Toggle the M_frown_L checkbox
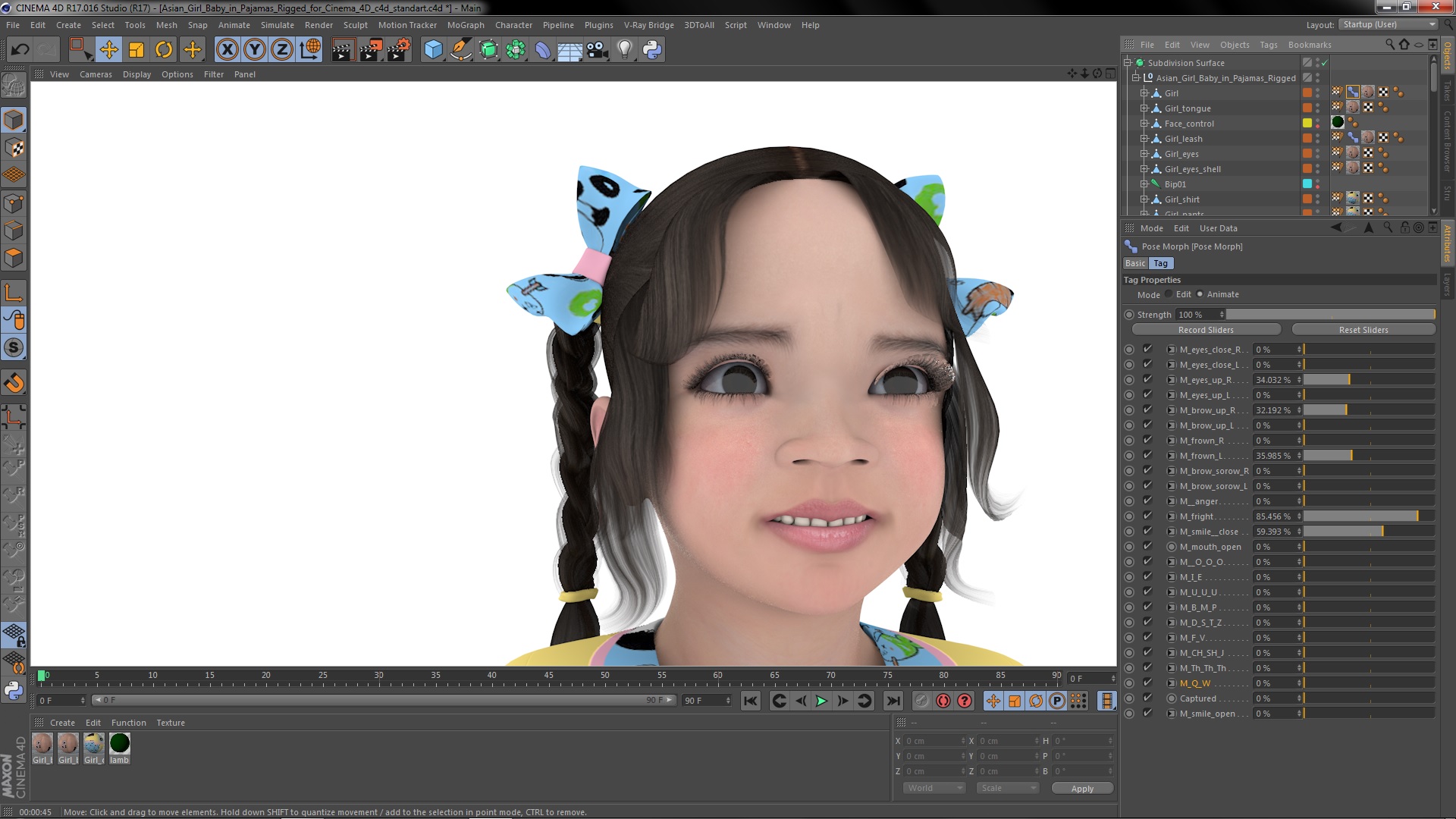The width and height of the screenshot is (1456, 819). (1147, 456)
